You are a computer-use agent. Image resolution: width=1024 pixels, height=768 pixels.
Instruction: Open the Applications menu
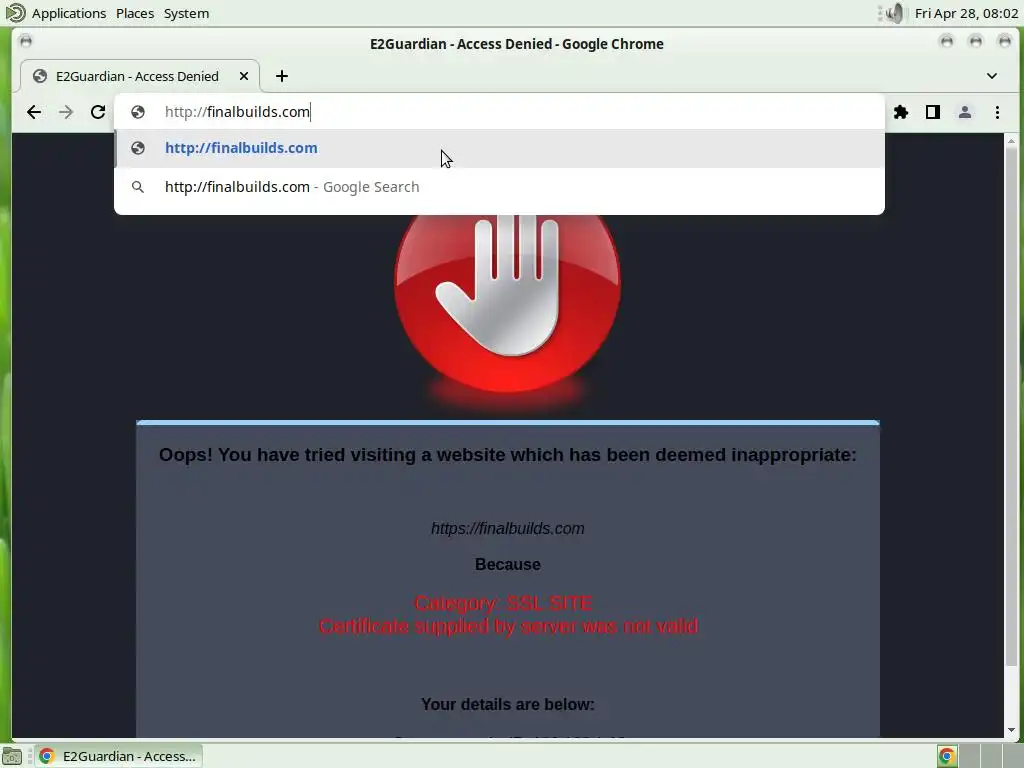pos(69,13)
